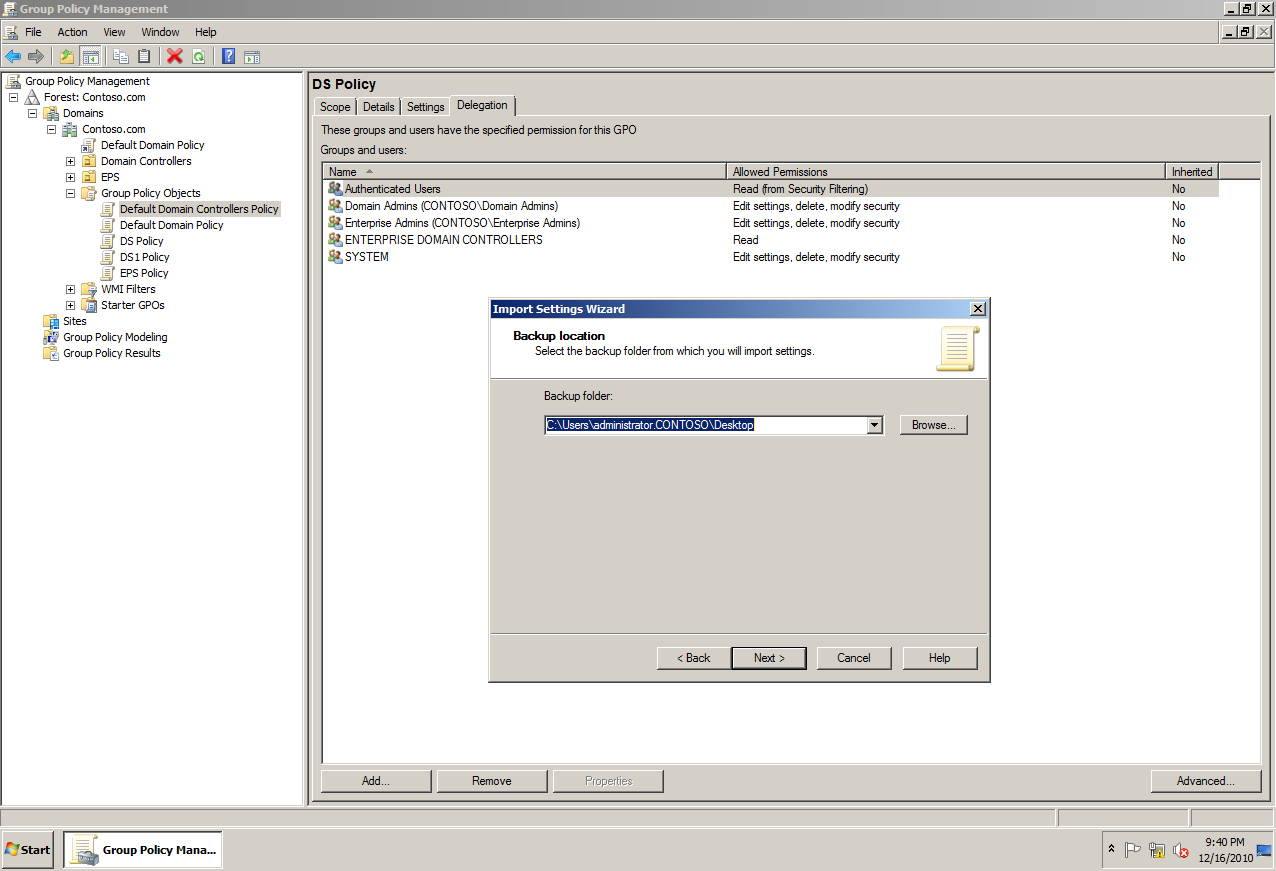Open the Action menu
Image resolution: width=1276 pixels, height=871 pixels.
[72, 31]
